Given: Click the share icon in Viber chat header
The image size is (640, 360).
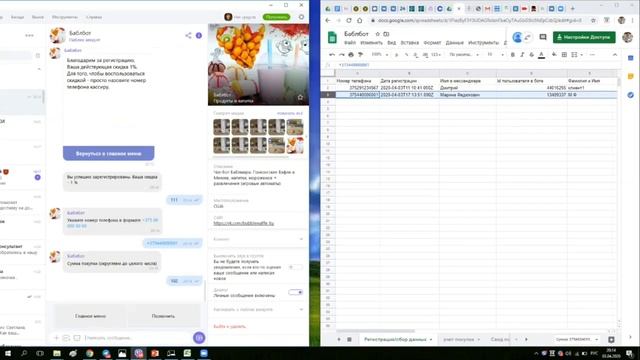Looking at the screenshot, I should pyautogui.click(x=188, y=36).
